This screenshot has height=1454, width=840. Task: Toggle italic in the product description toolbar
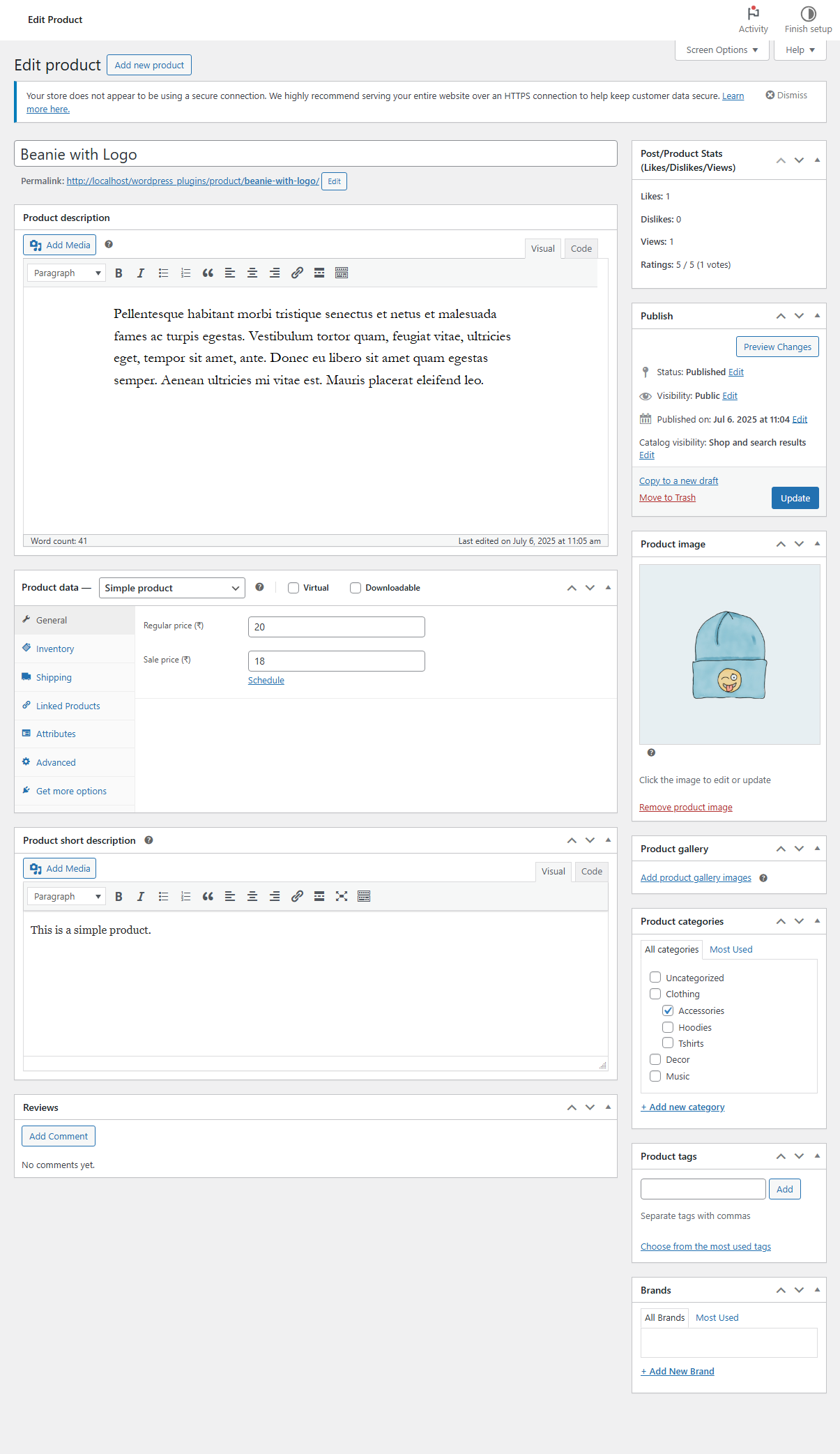click(x=141, y=273)
